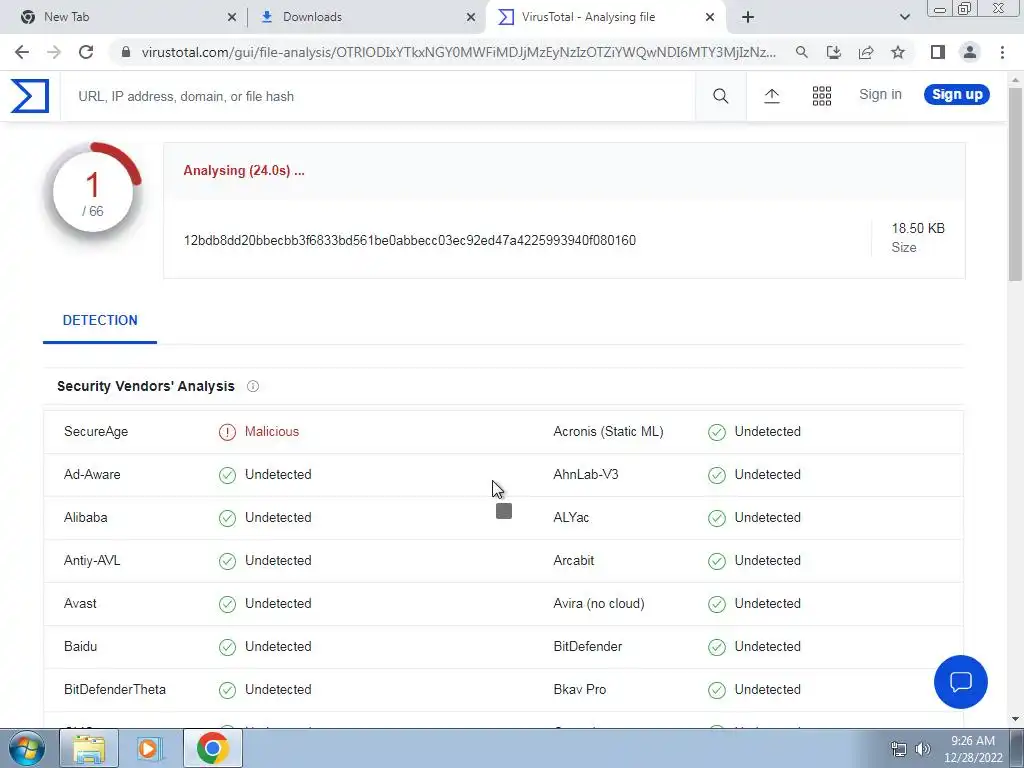Click the VirusTotal logo icon
Image resolution: width=1024 pixels, height=768 pixels.
pos(29,96)
